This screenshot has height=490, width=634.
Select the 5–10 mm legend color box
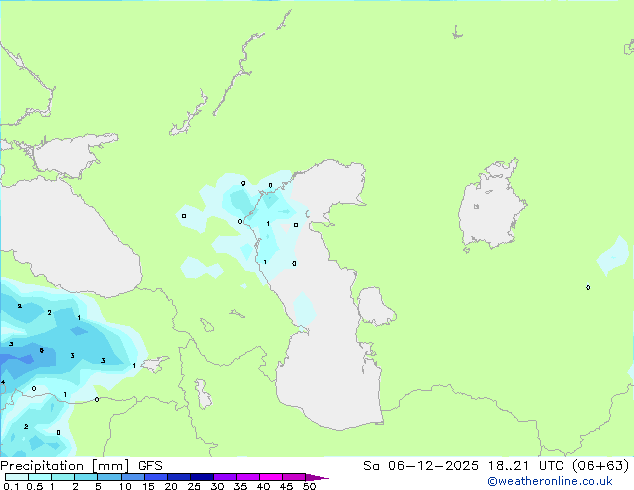[109, 477]
